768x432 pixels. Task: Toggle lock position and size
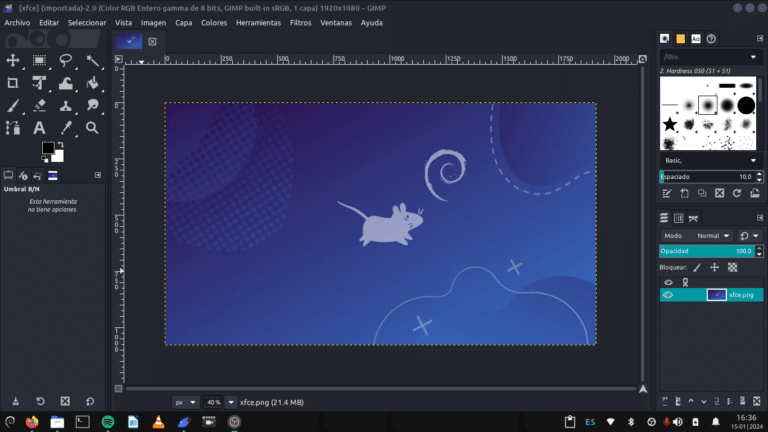pyautogui.click(x=715, y=267)
